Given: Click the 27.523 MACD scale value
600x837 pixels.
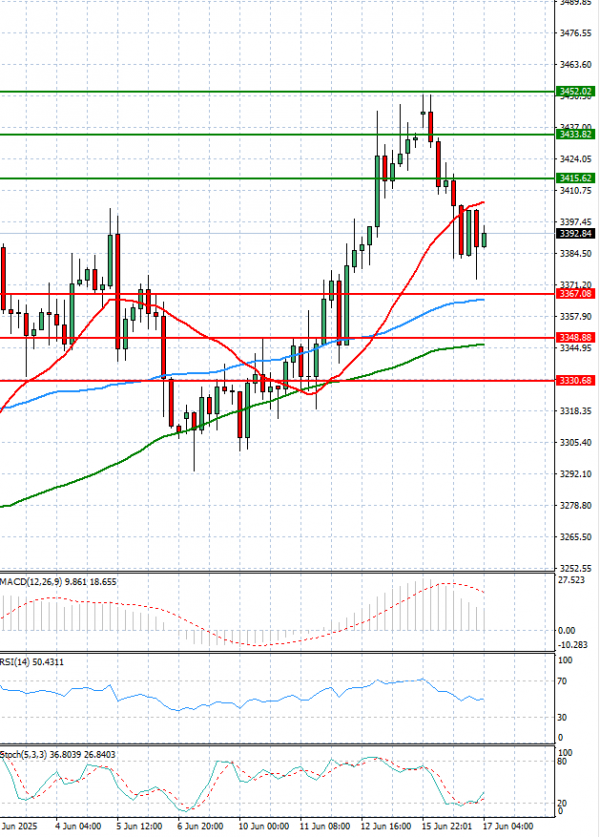Looking at the screenshot, I should pyautogui.click(x=572, y=580).
